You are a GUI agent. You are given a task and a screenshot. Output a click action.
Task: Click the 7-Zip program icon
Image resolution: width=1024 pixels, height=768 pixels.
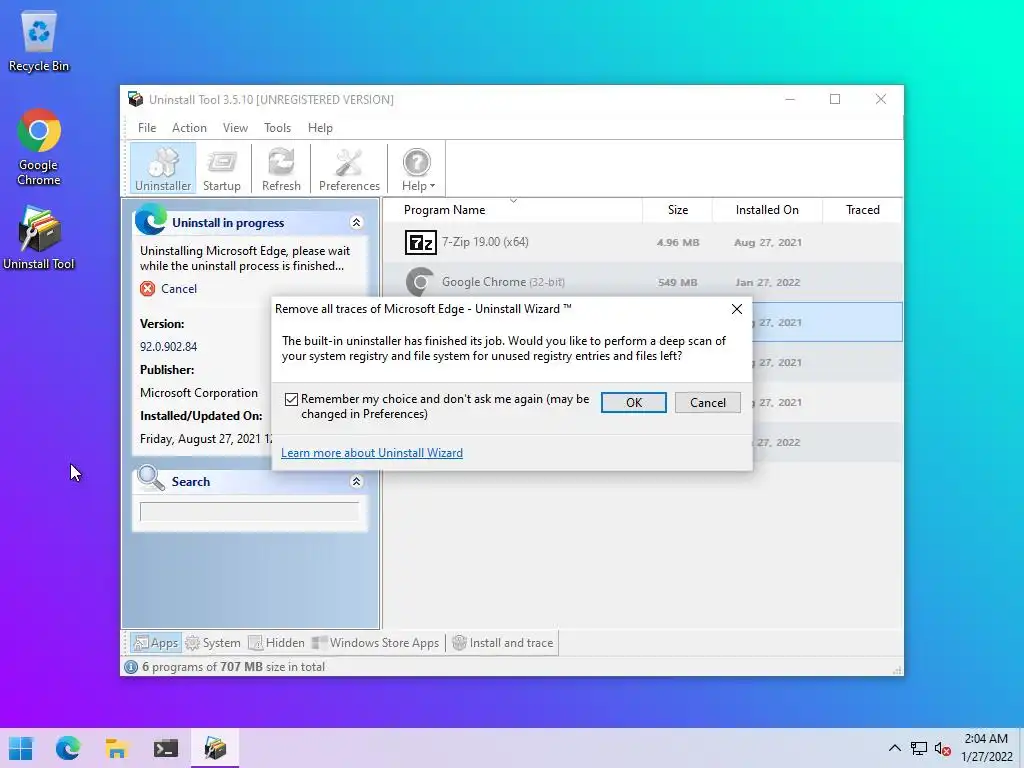[421, 242]
